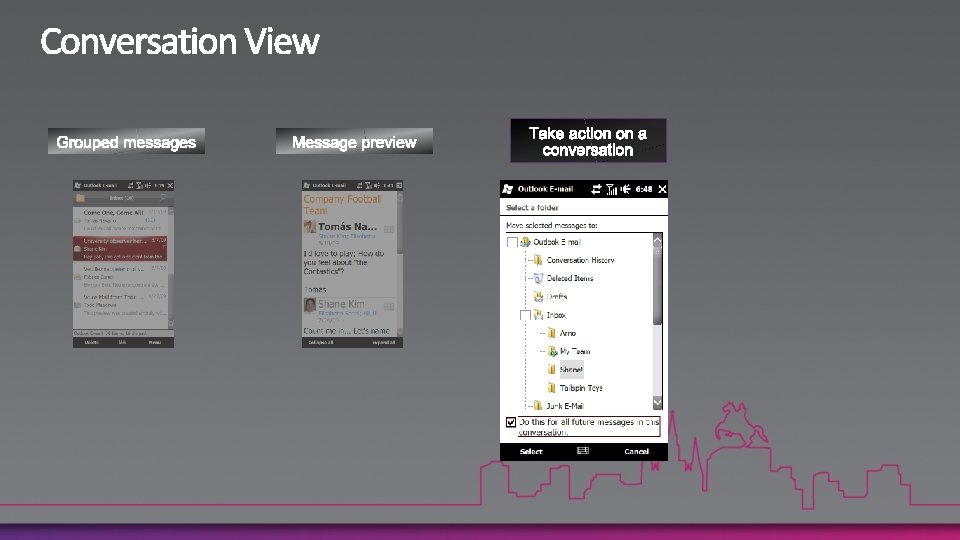The height and width of the screenshot is (540, 960).
Task: Tap the speaker volume icon beside 6:48
Action: (x=626, y=189)
